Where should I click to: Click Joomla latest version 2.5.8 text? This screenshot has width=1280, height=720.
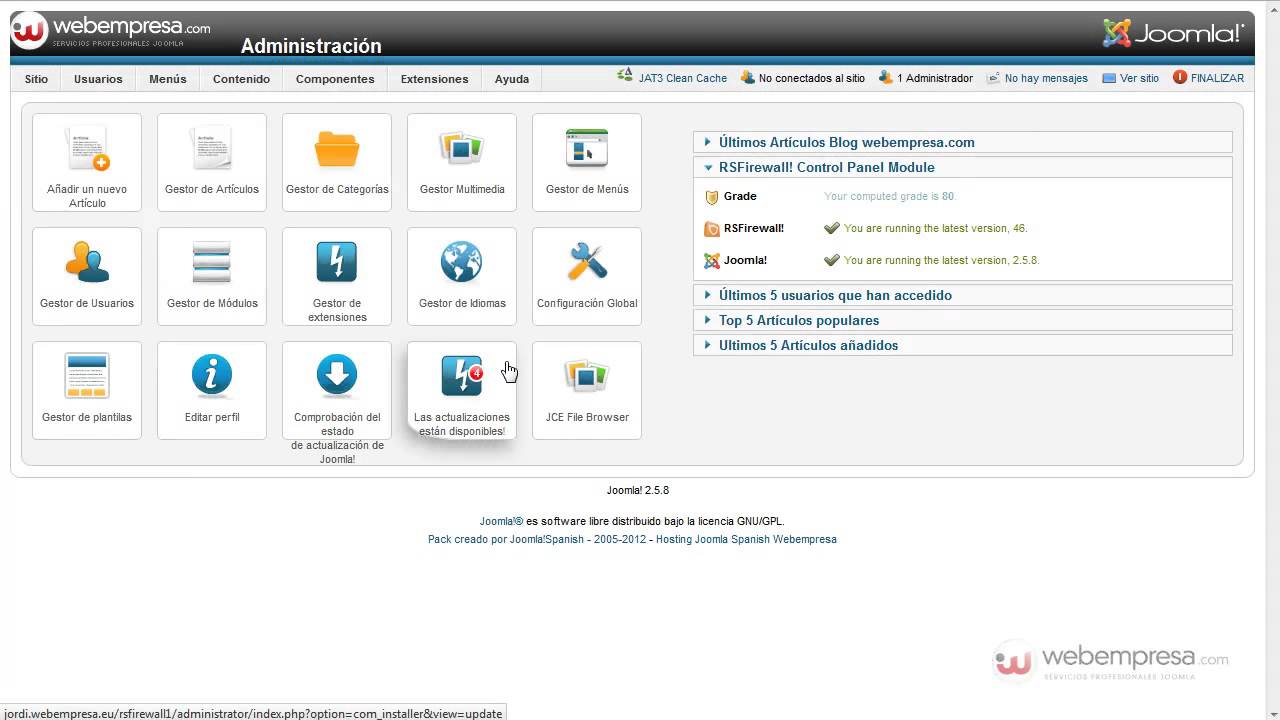tap(942, 261)
